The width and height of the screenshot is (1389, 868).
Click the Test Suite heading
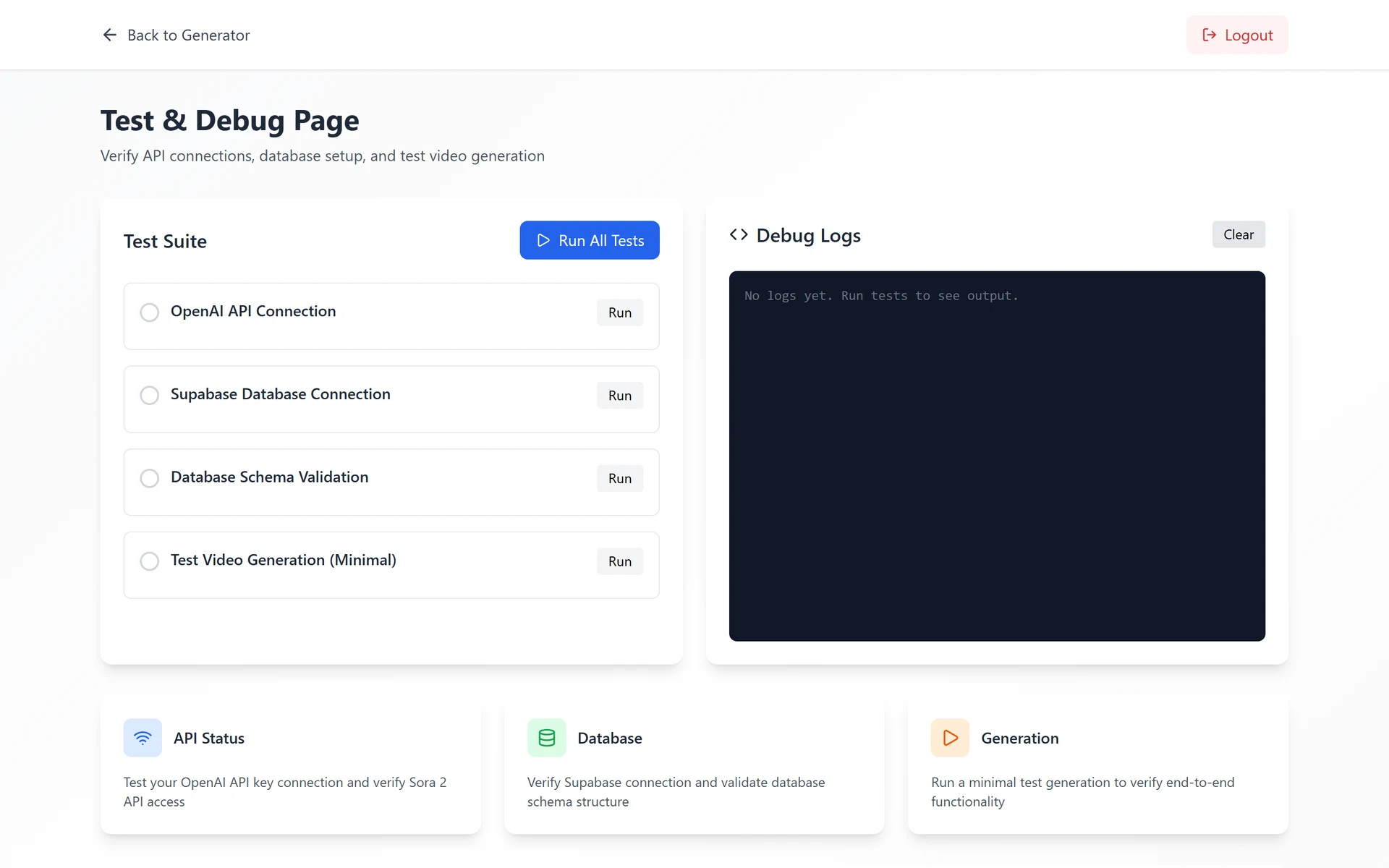tap(165, 241)
